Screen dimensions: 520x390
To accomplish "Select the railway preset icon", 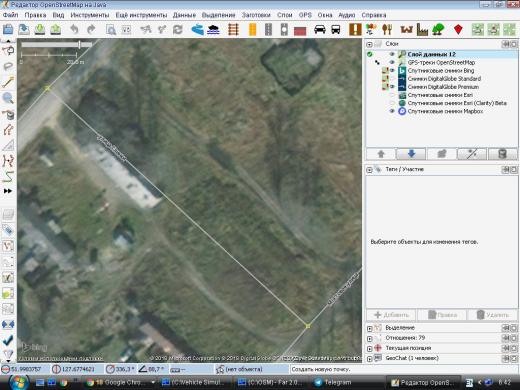I will coord(234,30).
